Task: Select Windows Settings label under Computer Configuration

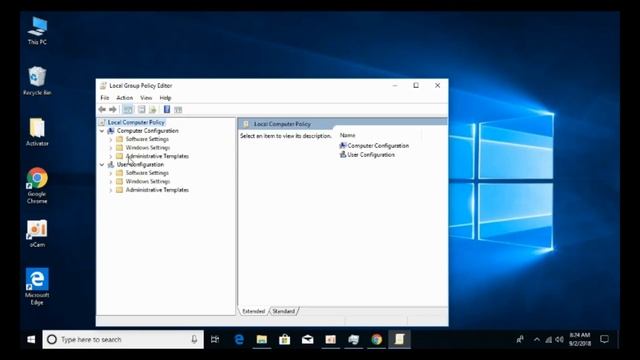Action: pos(148,148)
